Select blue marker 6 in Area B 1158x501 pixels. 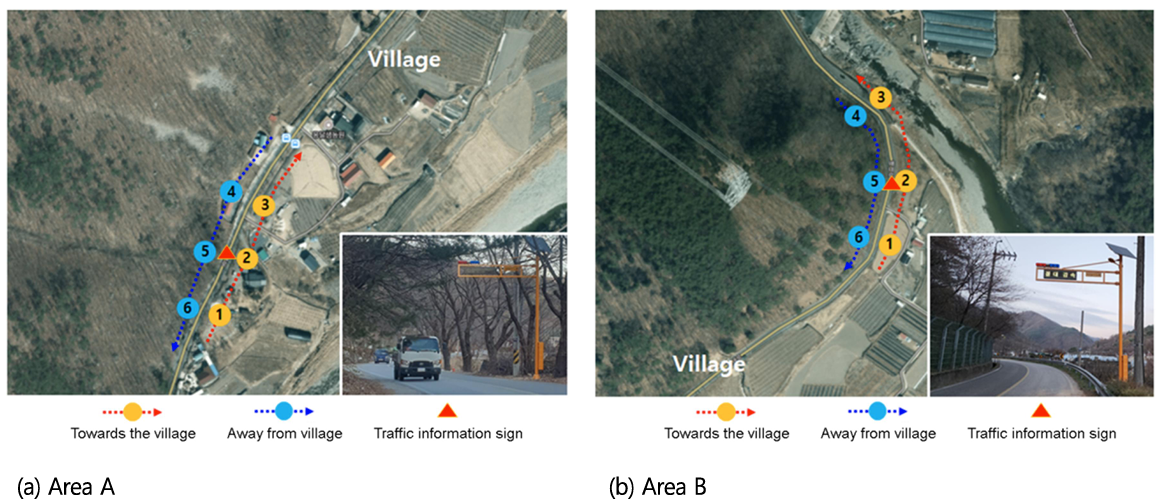click(x=857, y=237)
